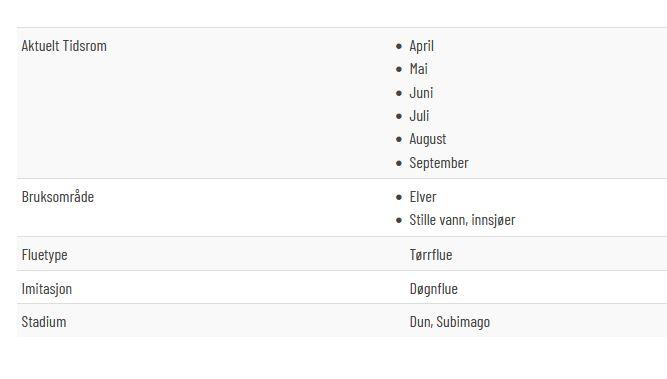Click the 'Dun, Subimago' value text
Viewport: 667px width, 379px height.
(450, 322)
